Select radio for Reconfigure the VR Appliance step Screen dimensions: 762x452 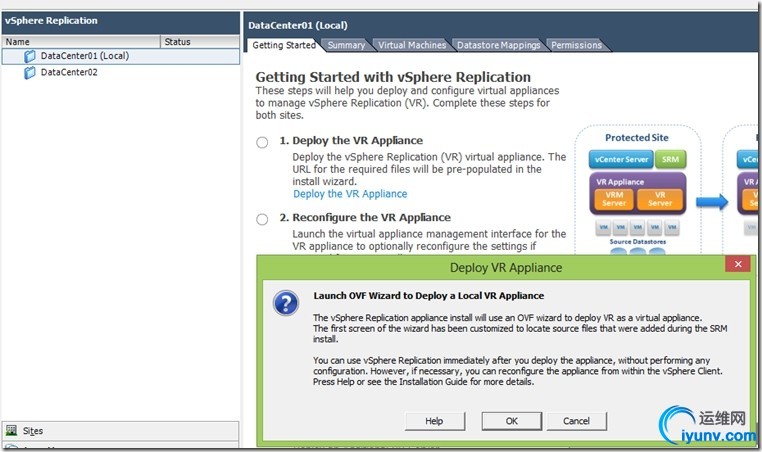pyautogui.click(x=262, y=219)
